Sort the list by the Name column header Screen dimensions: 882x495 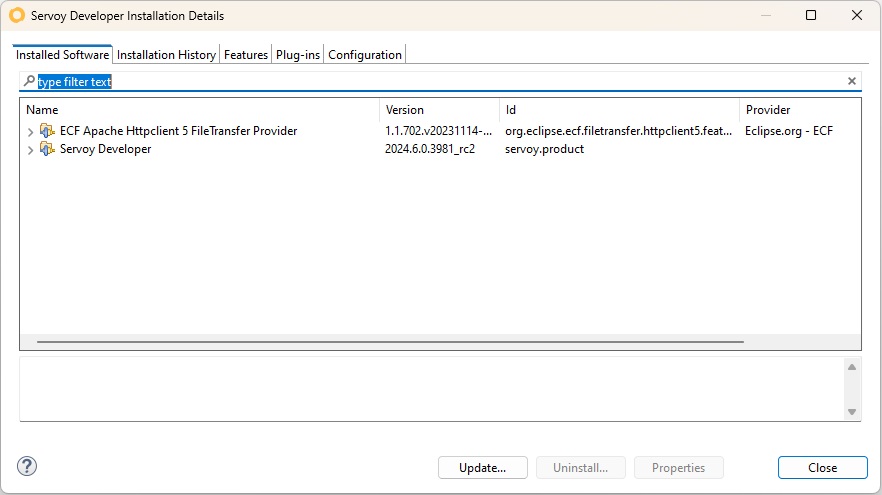click(x=200, y=110)
